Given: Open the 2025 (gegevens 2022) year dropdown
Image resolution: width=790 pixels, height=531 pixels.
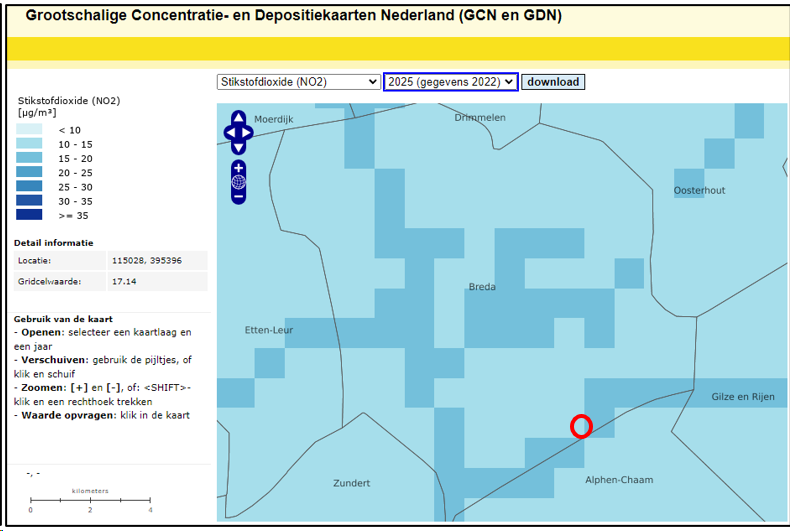Looking at the screenshot, I should coord(450,82).
